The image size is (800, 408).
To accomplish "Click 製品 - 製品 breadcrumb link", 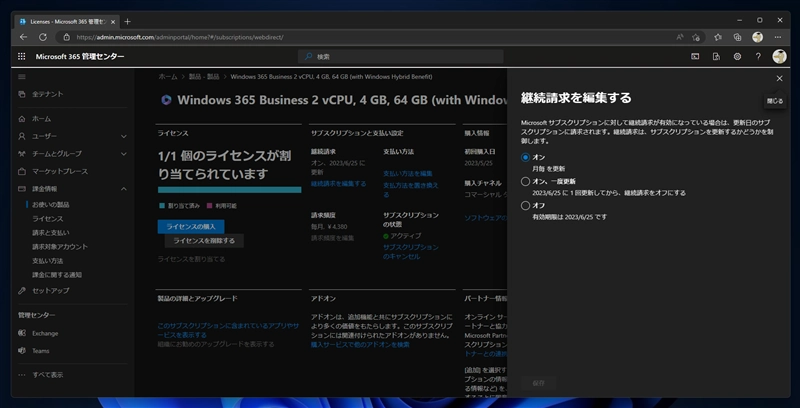I will pyautogui.click(x=204, y=76).
